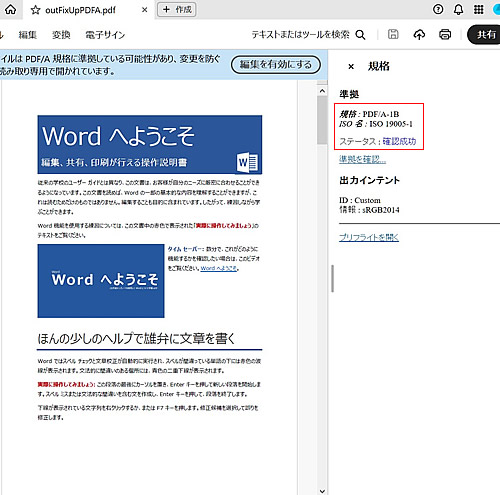Screen dimensions: 500x495
Task: Click the ほんの少しのヘルプで雄弁に文章を書く heading
Action: pos(136,338)
